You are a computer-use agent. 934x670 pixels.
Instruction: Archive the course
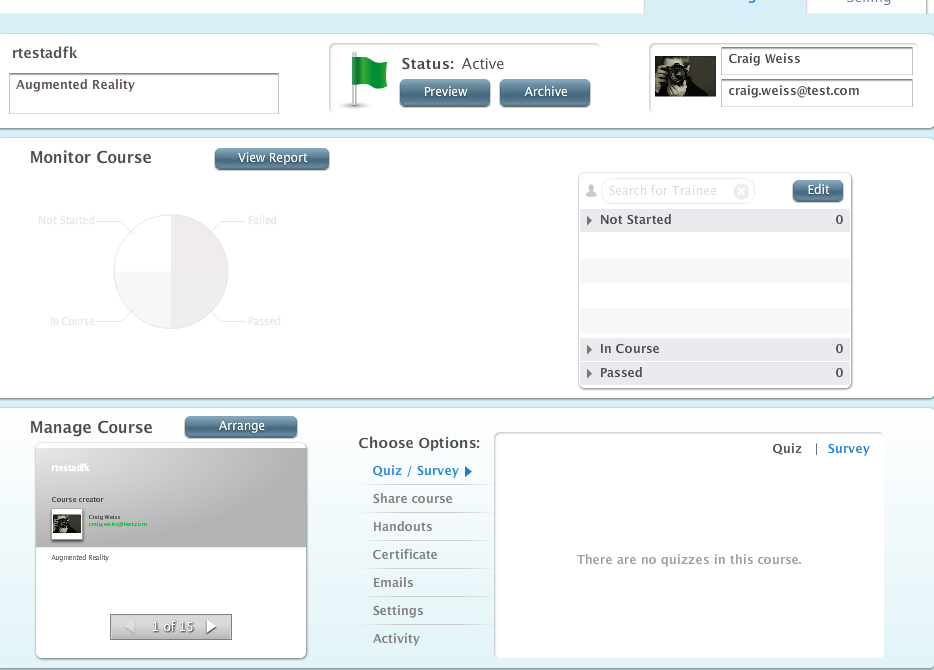[545, 92]
